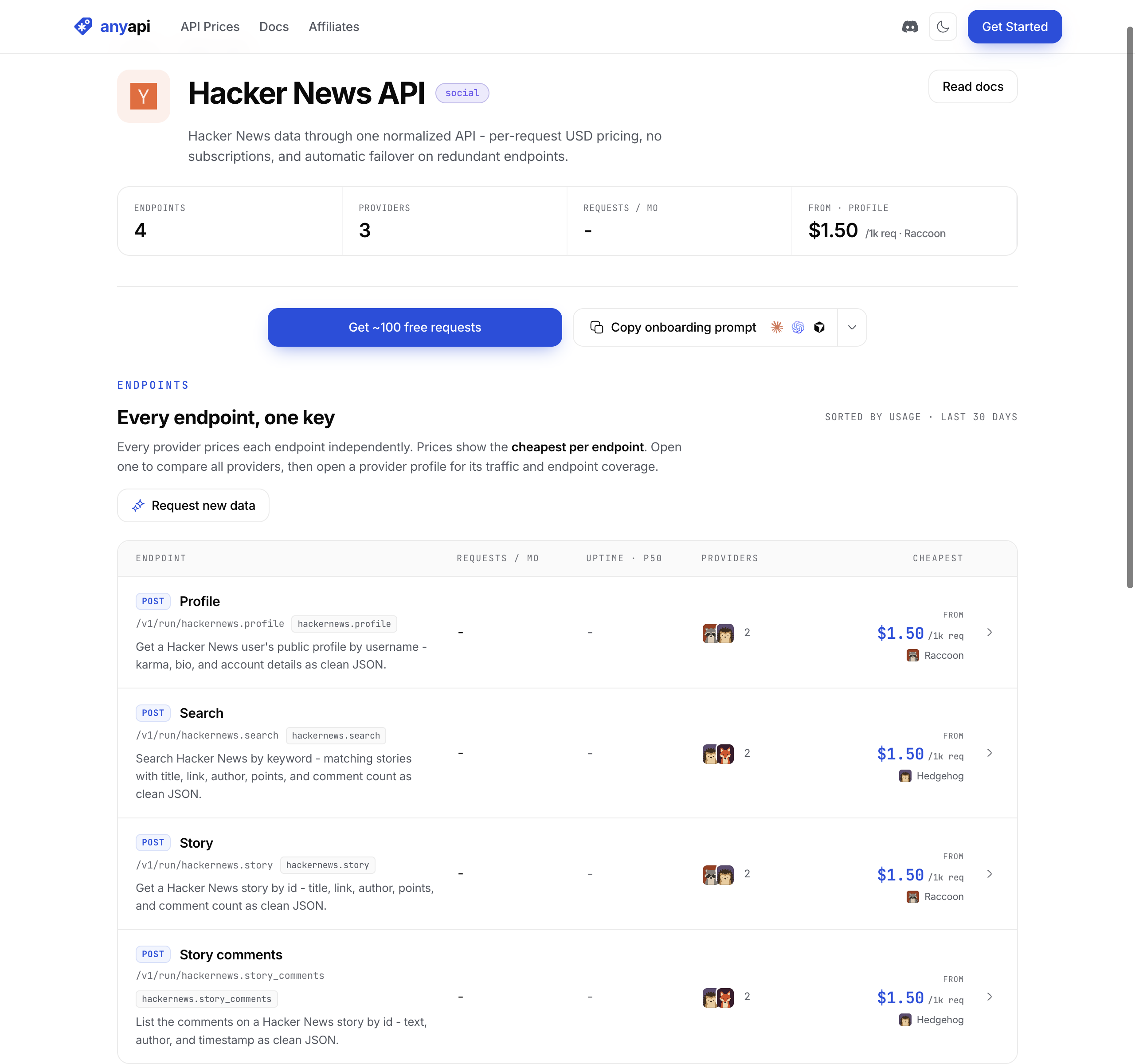This screenshot has width=1135, height=1064.
Task: Toggle dark mode with moon icon
Action: coord(943,27)
